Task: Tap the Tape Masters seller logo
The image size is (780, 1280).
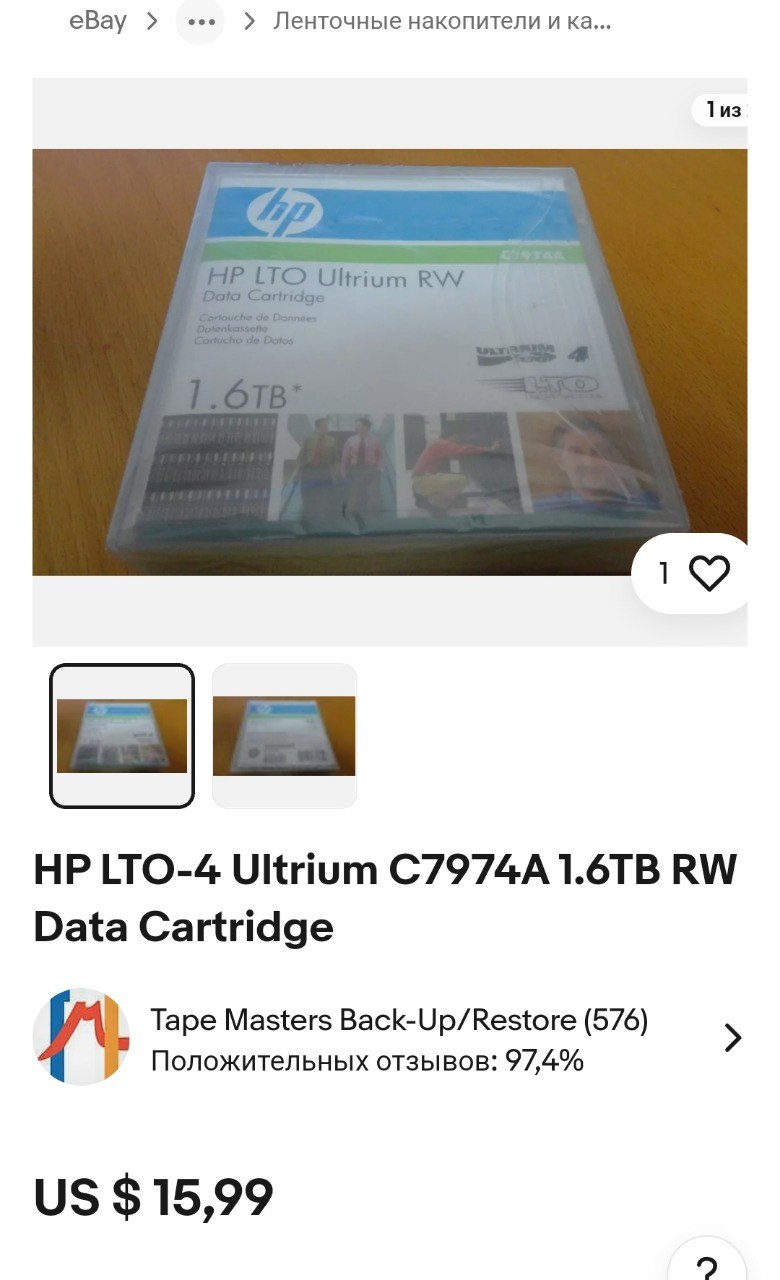Action: [81, 1037]
